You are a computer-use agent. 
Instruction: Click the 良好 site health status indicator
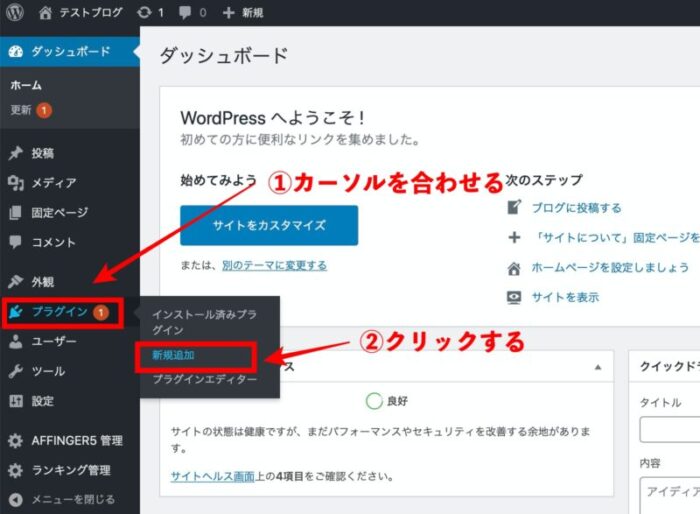[x=387, y=401]
